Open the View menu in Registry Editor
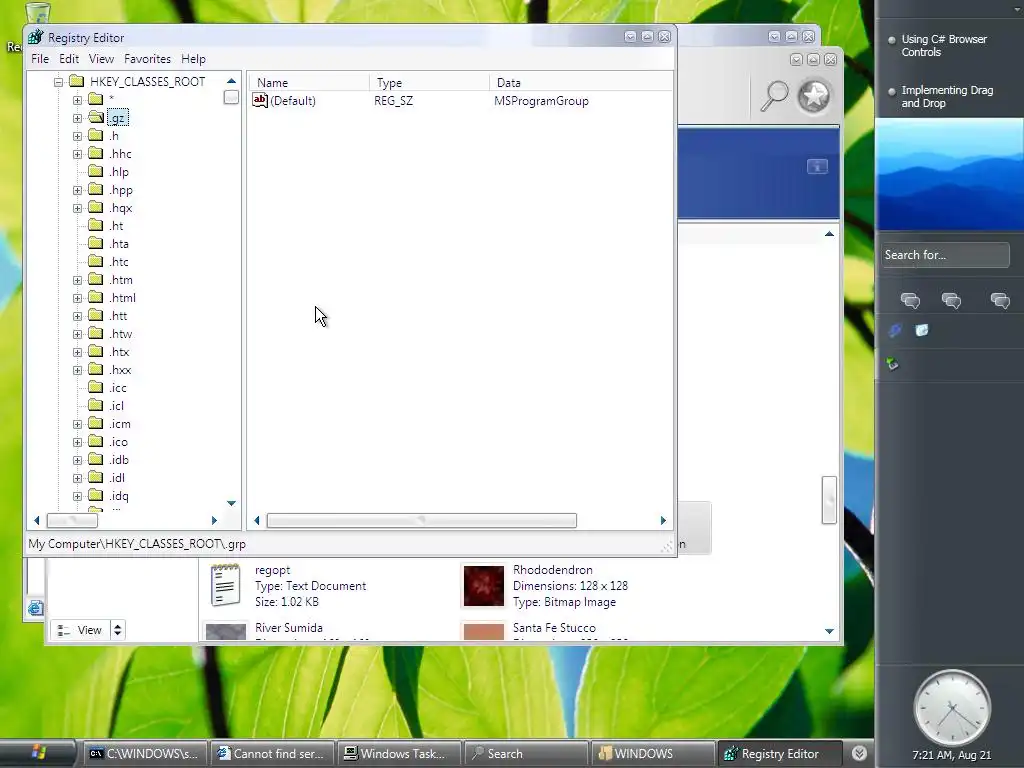The width and height of the screenshot is (1024, 768). [x=101, y=59]
